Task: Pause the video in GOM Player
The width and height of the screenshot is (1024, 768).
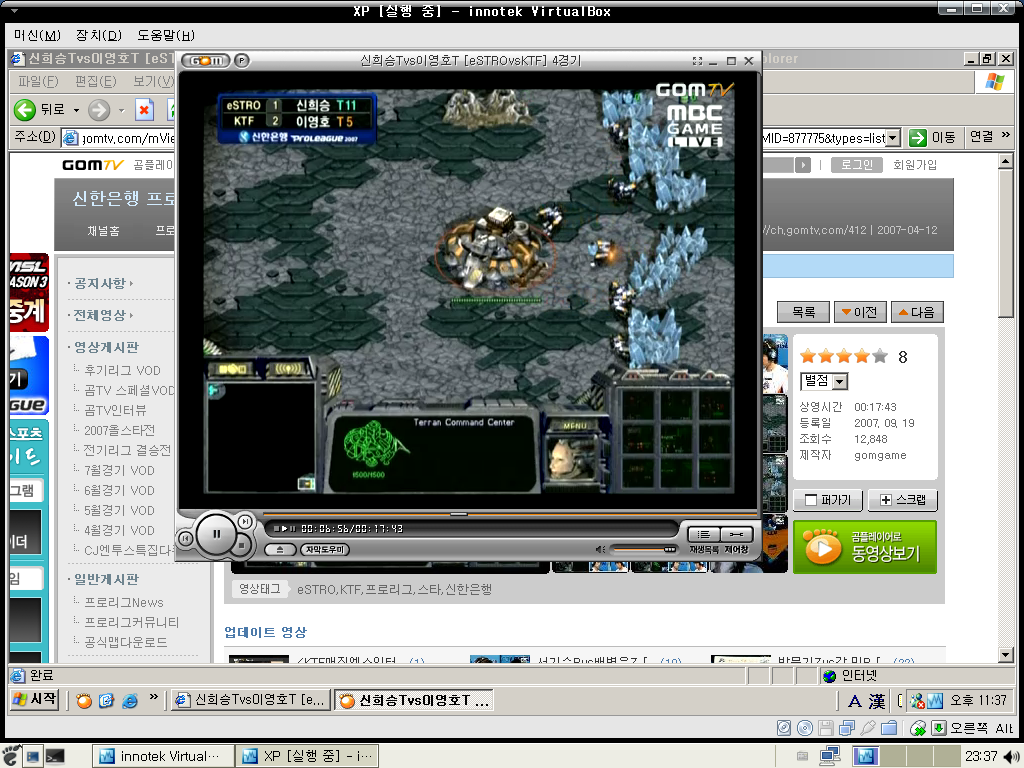Action: tap(217, 534)
